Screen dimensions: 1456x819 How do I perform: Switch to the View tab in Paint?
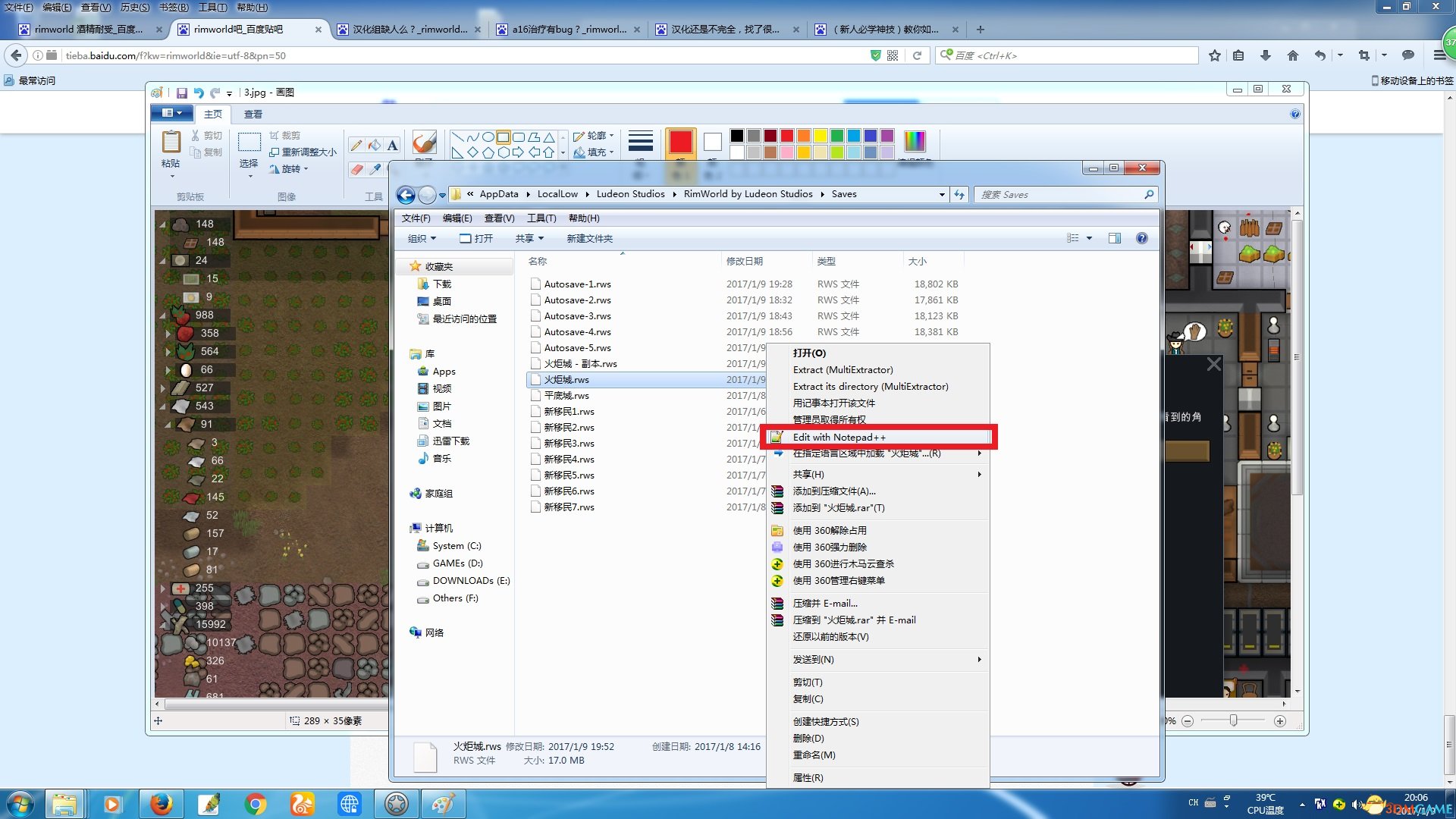coord(253,115)
